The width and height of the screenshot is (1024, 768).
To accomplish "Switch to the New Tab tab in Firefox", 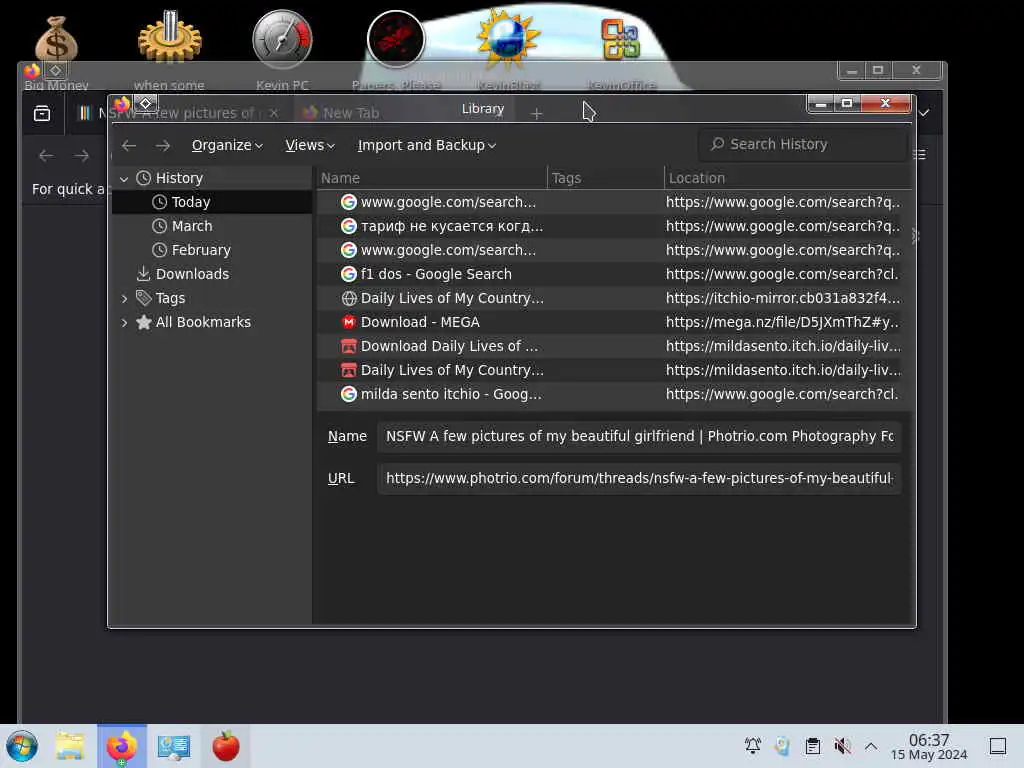I will tap(351, 113).
